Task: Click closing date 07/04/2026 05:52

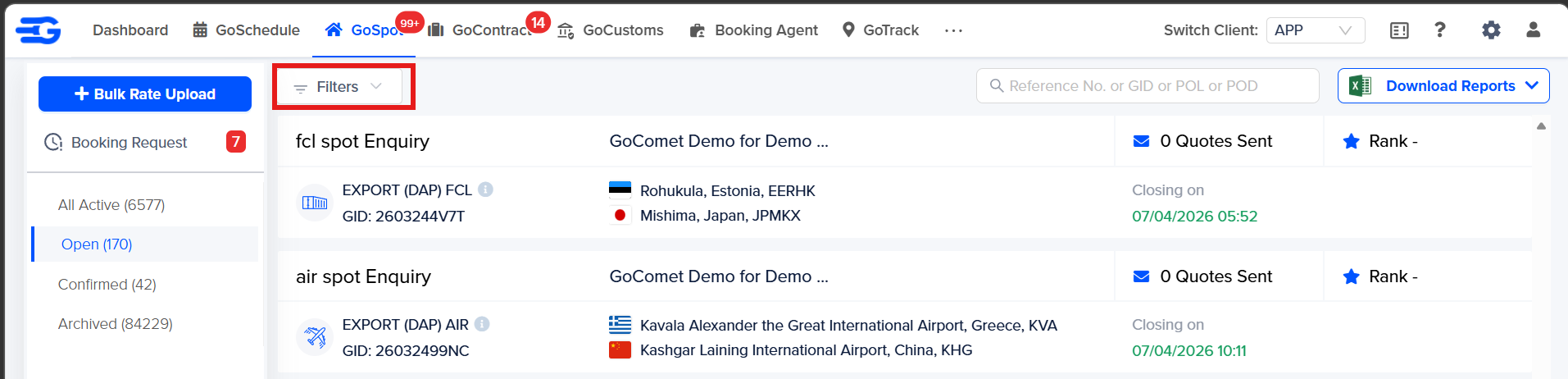Action: pyautogui.click(x=1194, y=217)
